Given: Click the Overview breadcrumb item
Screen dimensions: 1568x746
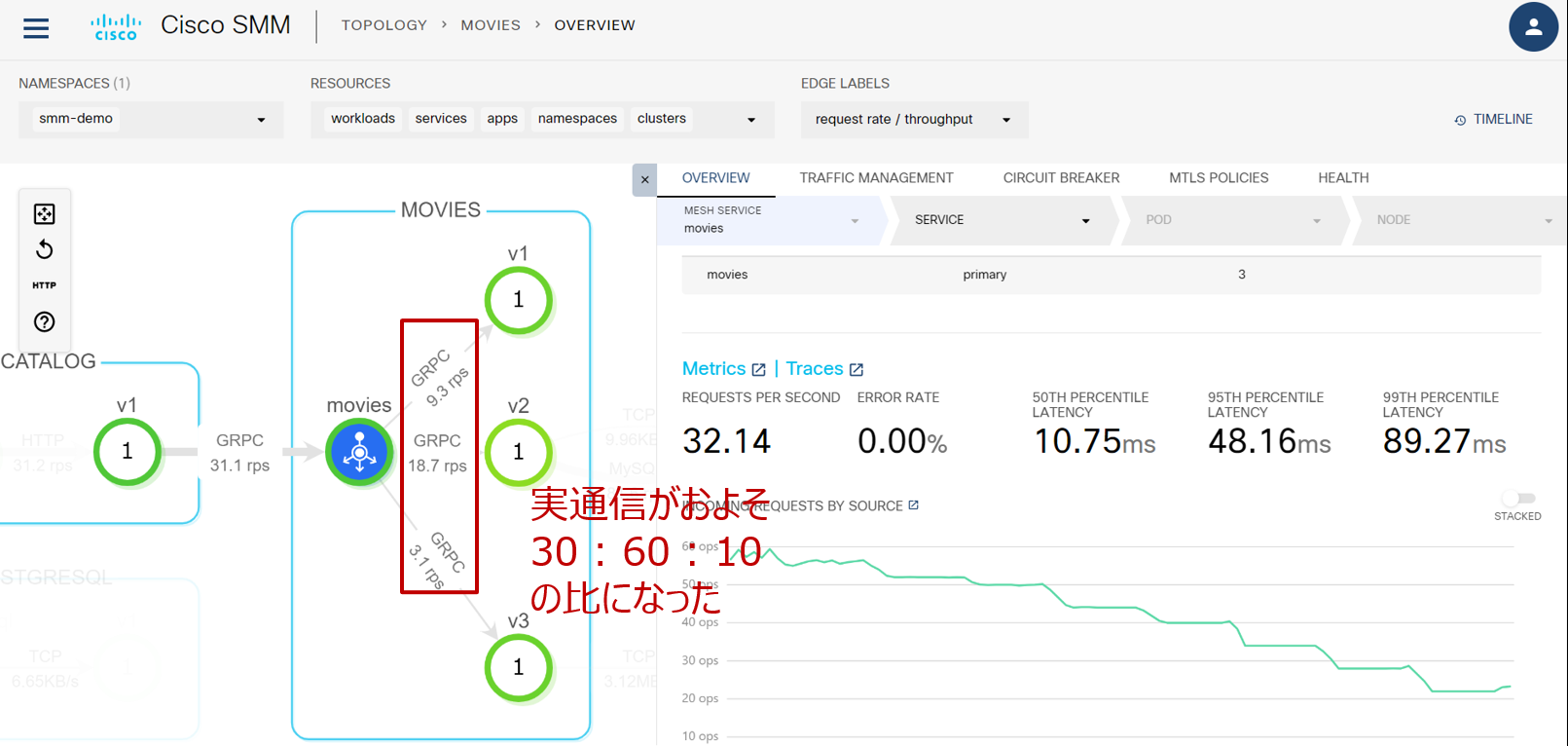Looking at the screenshot, I should (595, 25).
